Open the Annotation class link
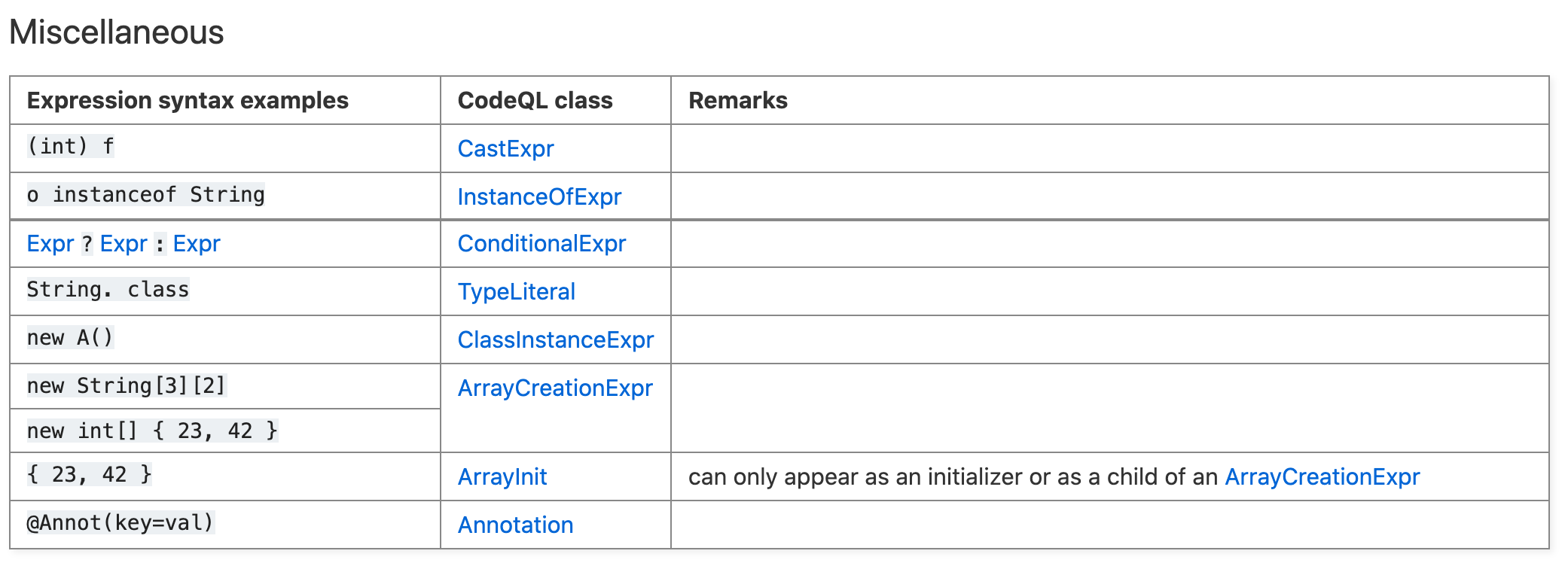1568x566 pixels. coord(515,525)
